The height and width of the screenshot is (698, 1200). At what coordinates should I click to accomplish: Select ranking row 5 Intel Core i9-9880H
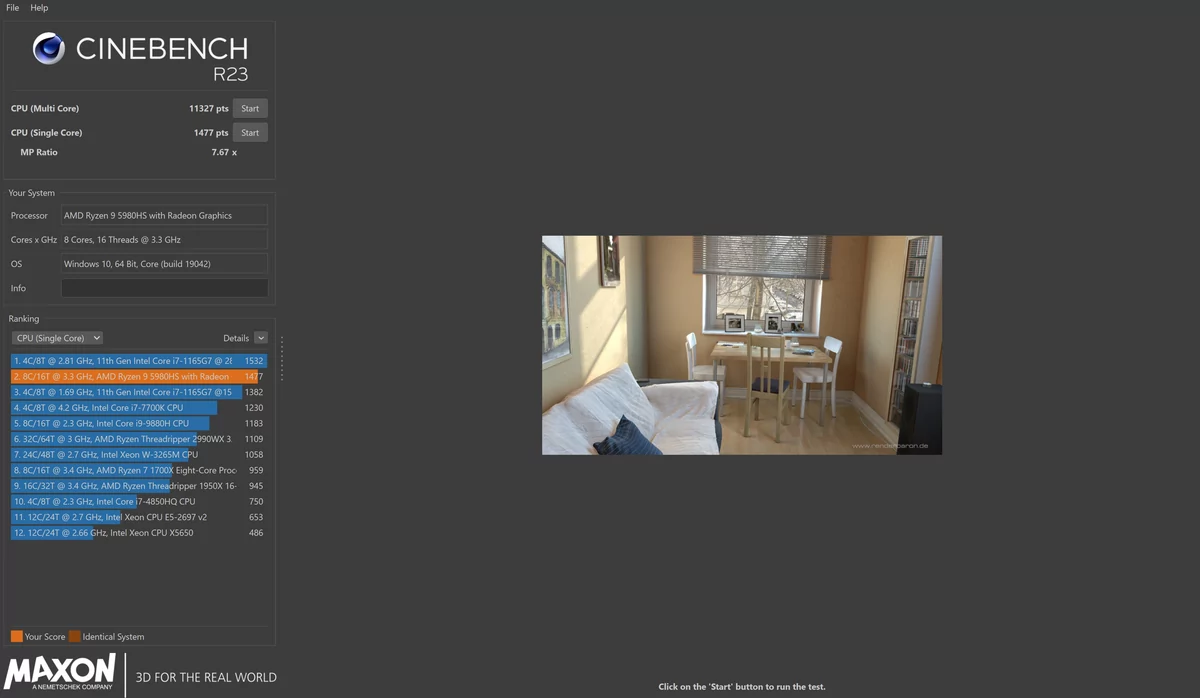point(139,424)
